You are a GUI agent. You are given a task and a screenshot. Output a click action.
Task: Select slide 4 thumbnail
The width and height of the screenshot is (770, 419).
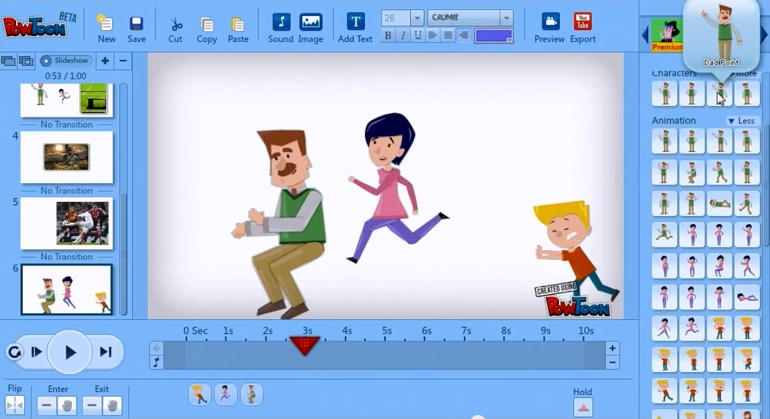pyautogui.click(x=66, y=157)
